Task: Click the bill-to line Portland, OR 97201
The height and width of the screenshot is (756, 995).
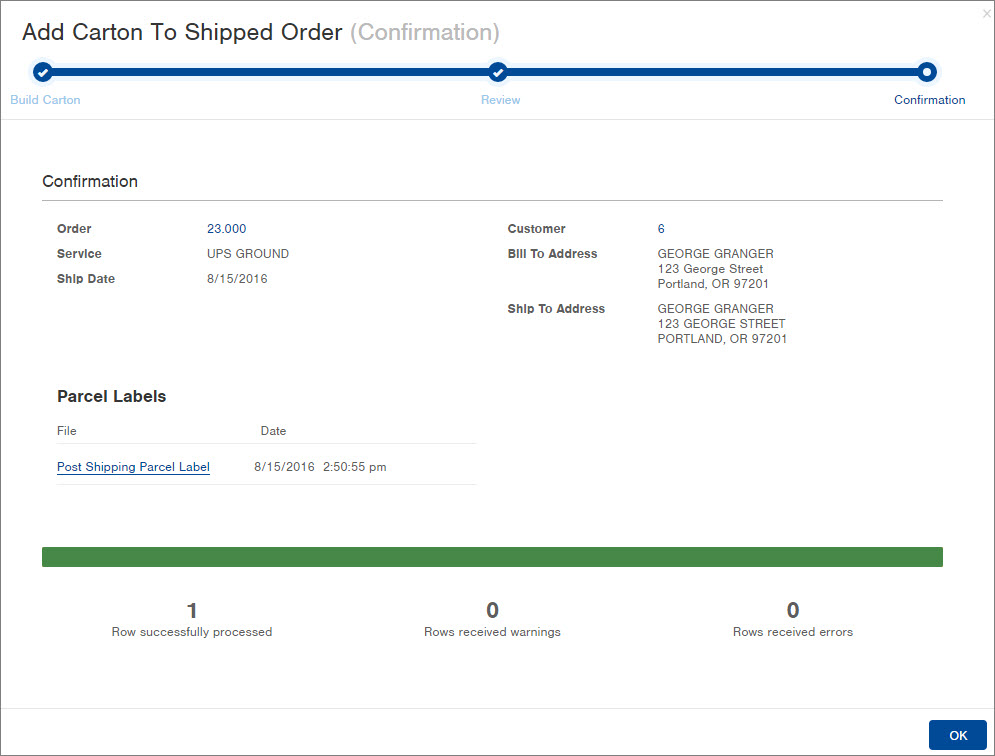Action: click(713, 284)
